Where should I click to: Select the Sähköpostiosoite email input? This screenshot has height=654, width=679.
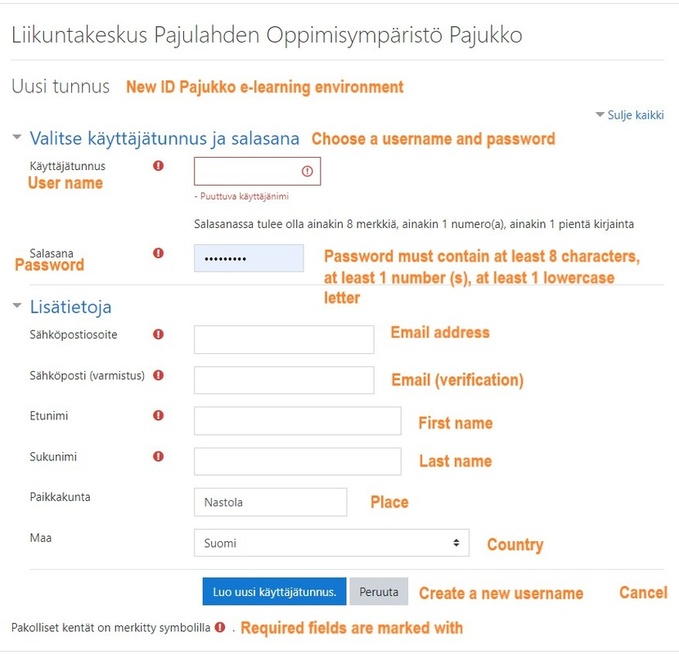[284, 339]
